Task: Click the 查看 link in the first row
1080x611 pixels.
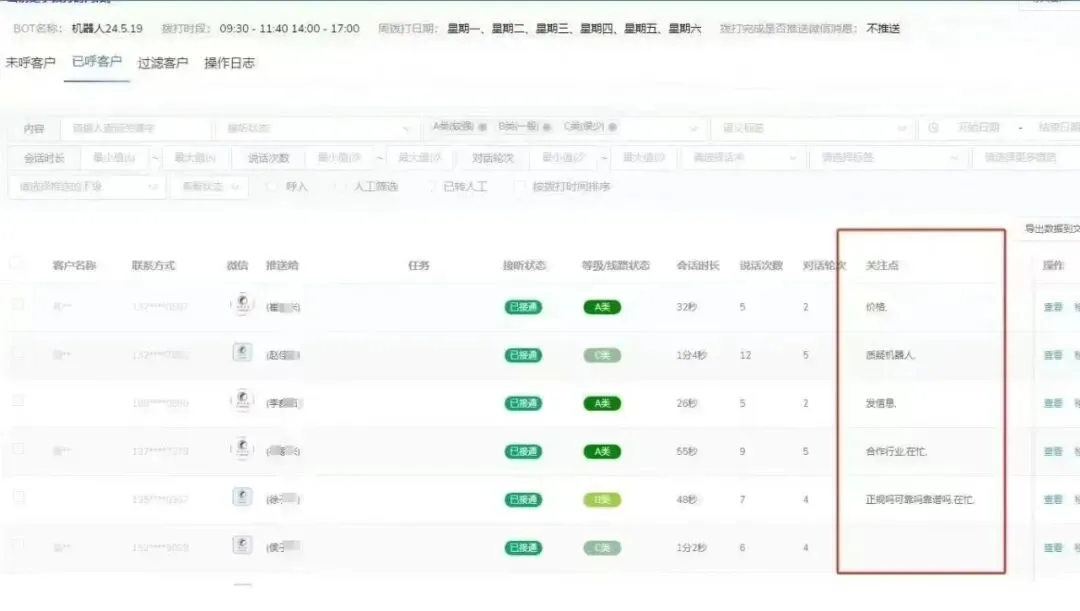Action: click(x=1050, y=306)
